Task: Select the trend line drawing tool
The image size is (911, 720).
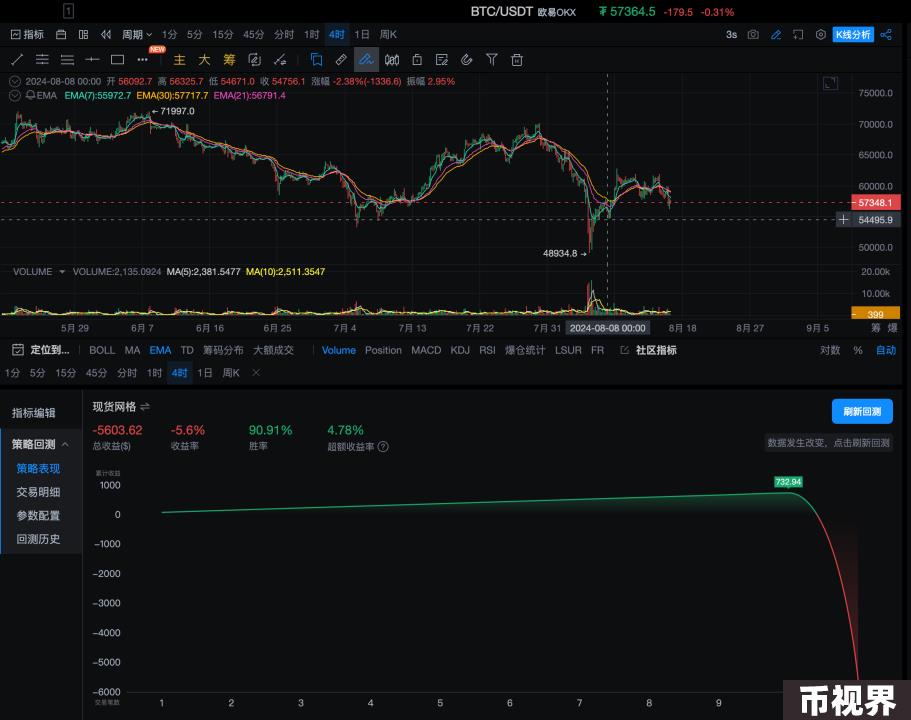Action: coord(17,59)
